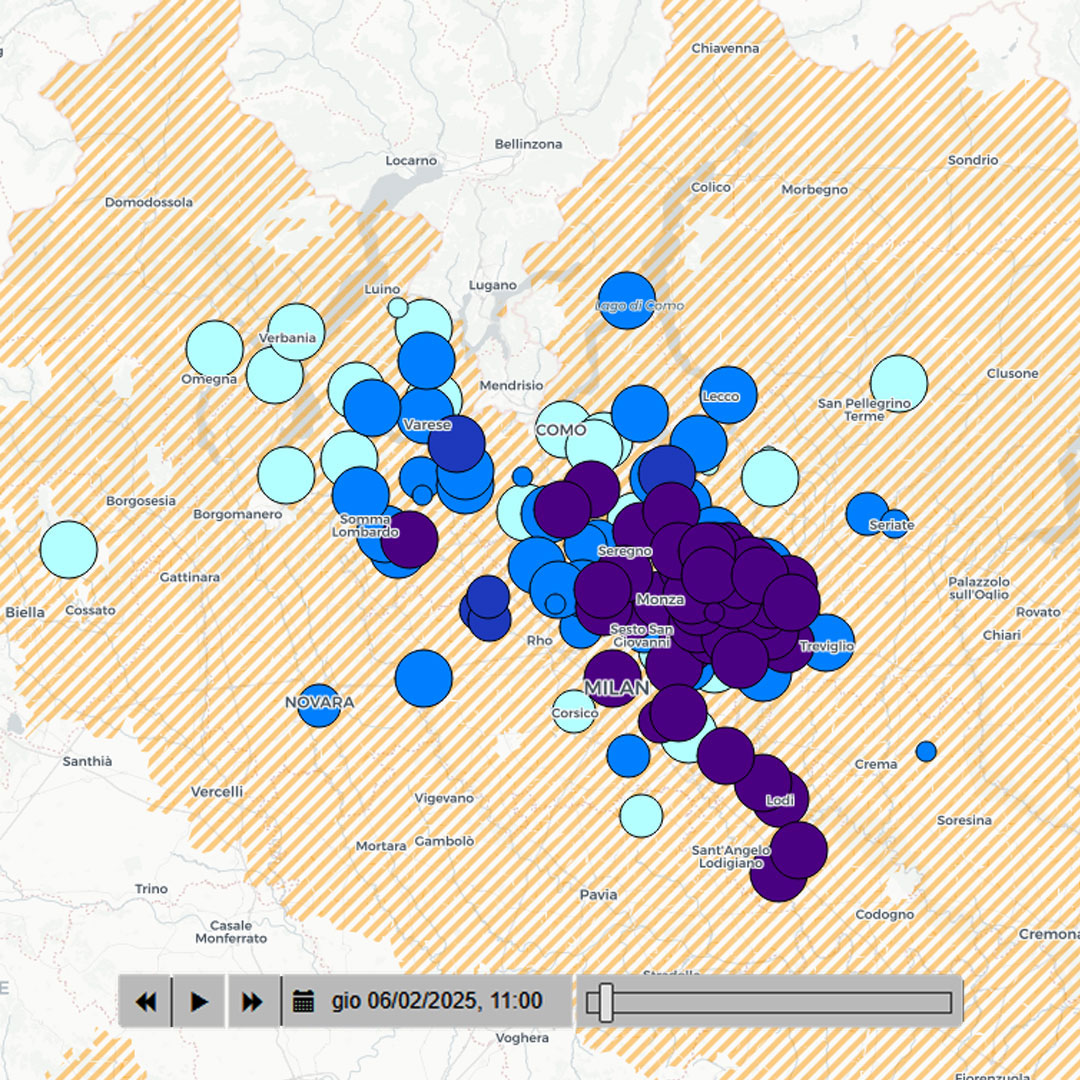This screenshot has height=1080, width=1080.
Task: Click the Clusone map label
Action: click(1012, 373)
